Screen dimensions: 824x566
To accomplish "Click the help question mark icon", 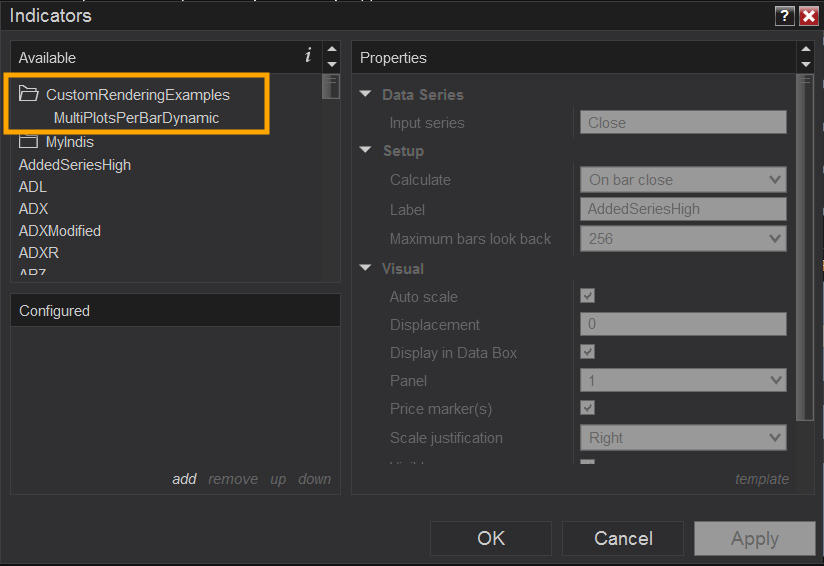I will (785, 16).
